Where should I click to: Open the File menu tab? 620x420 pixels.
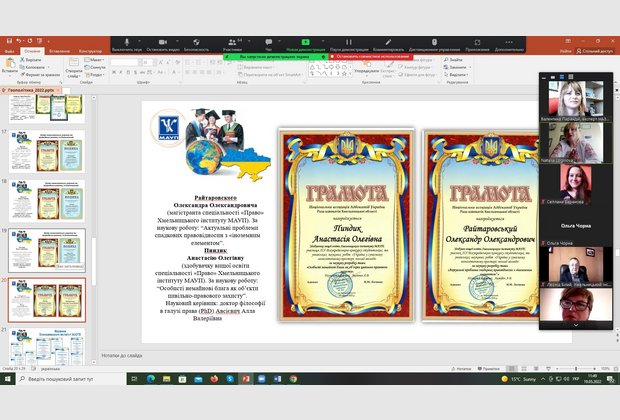pos(9,50)
